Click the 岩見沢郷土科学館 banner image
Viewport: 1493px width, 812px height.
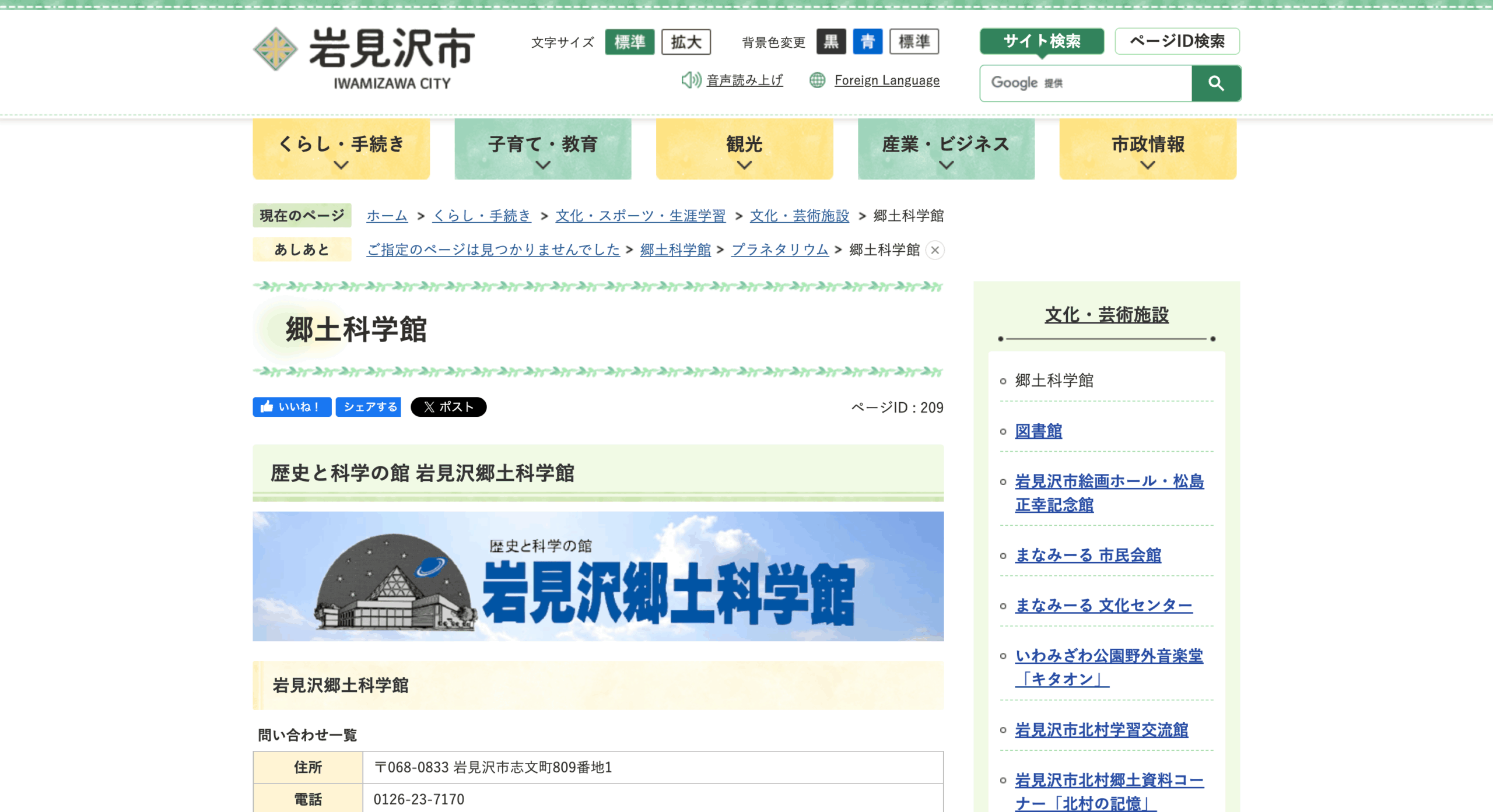tap(598, 577)
